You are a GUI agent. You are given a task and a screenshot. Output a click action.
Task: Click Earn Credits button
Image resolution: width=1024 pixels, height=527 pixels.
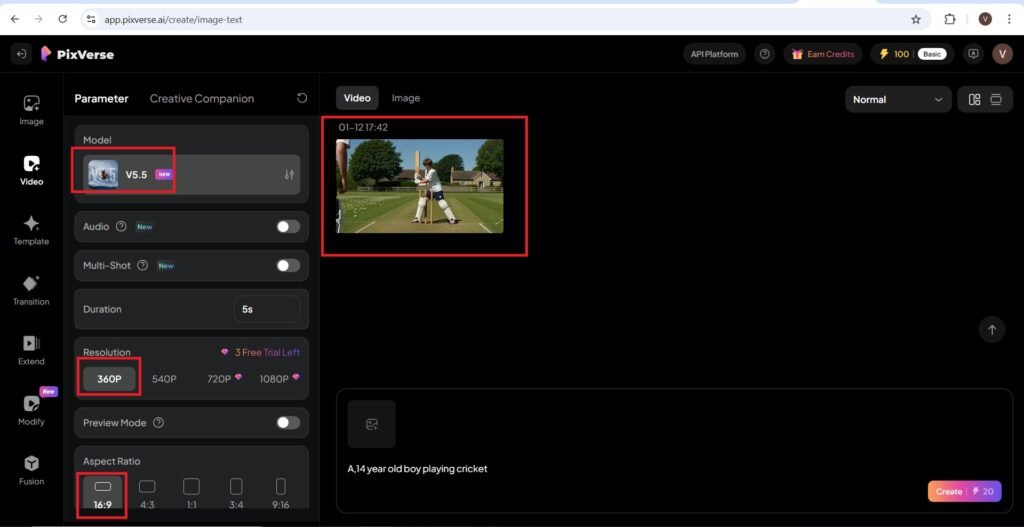[x=822, y=54]
